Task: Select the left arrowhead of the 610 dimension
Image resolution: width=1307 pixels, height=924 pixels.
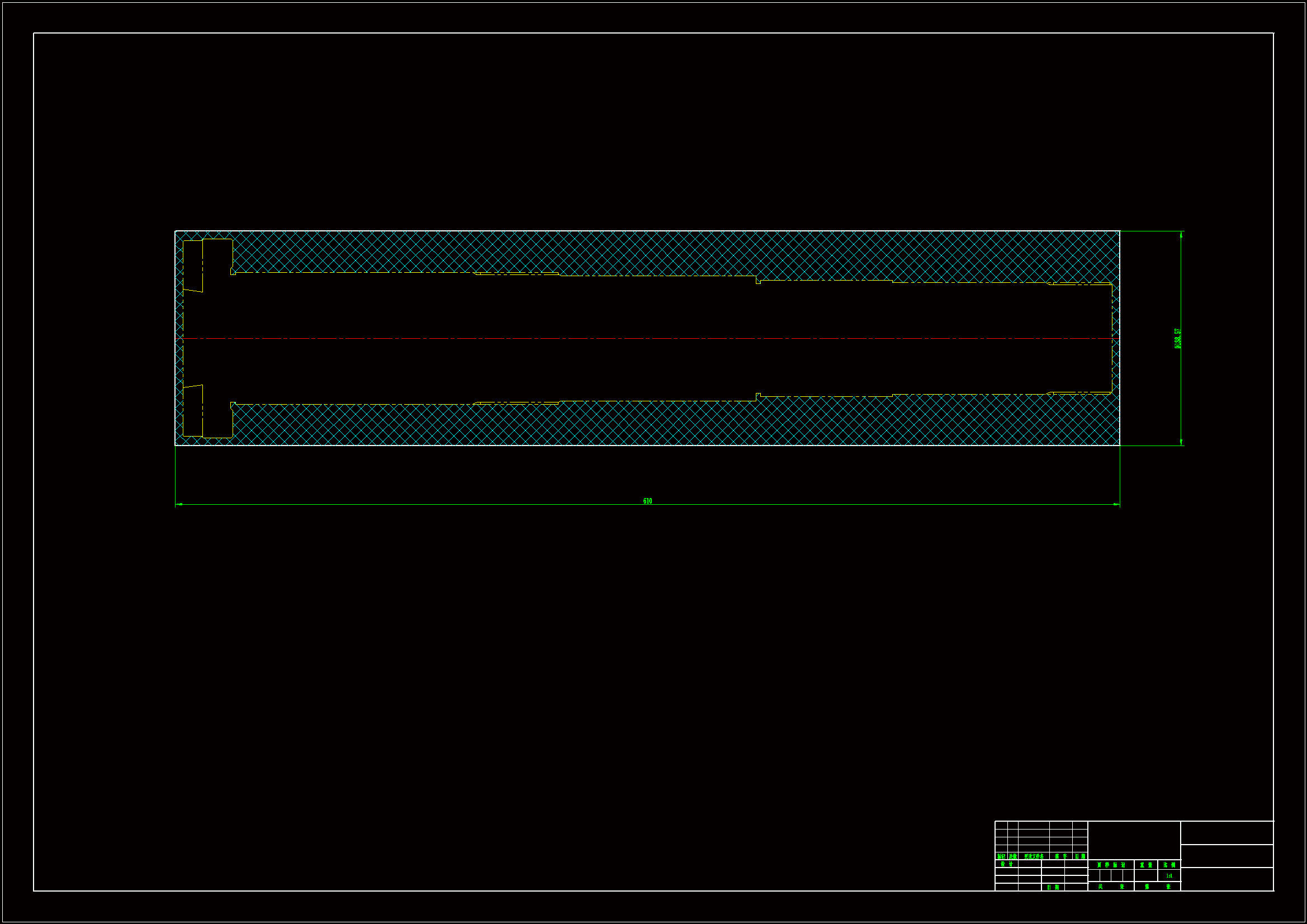Action: click(x=178, y=504)
